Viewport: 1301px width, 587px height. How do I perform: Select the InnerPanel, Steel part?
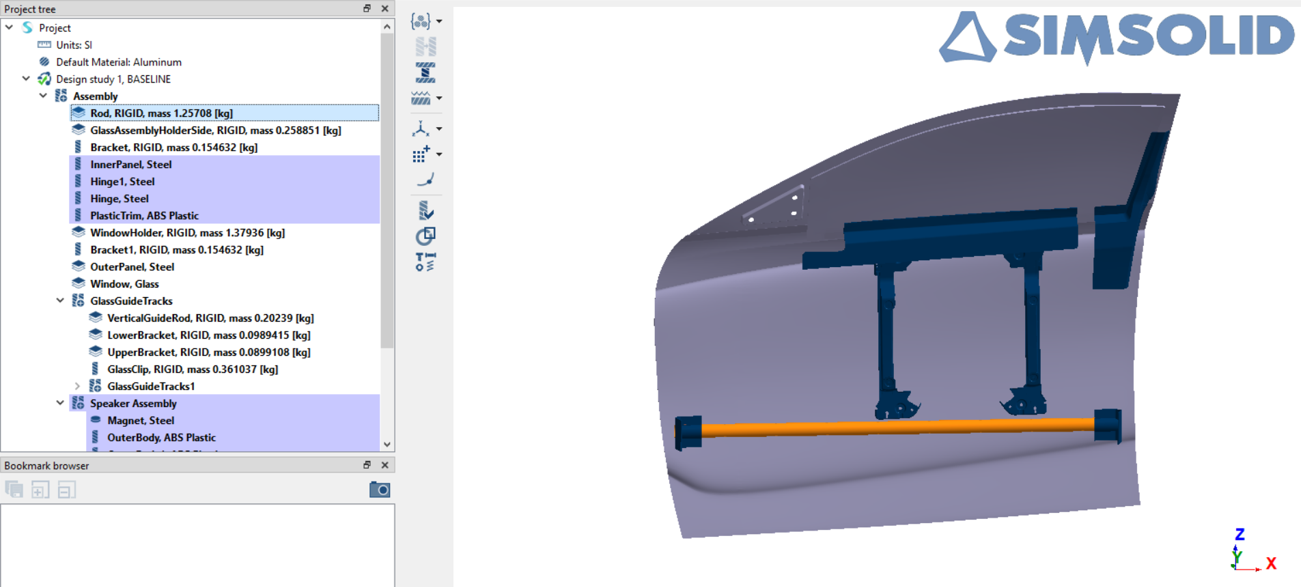coord(131,164)
